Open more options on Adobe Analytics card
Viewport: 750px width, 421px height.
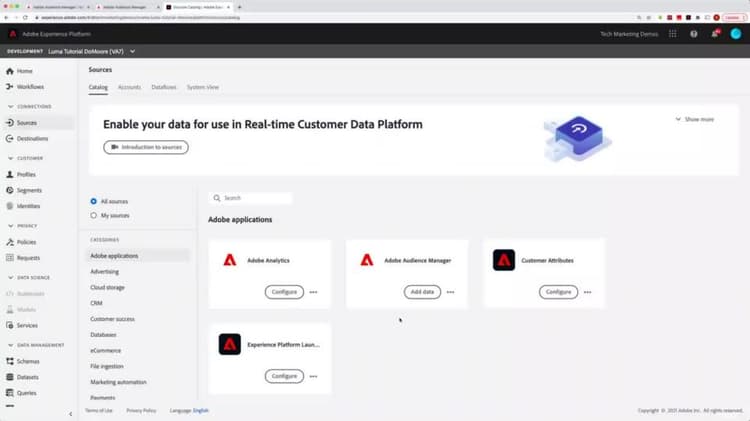click(x=313, y=292)
